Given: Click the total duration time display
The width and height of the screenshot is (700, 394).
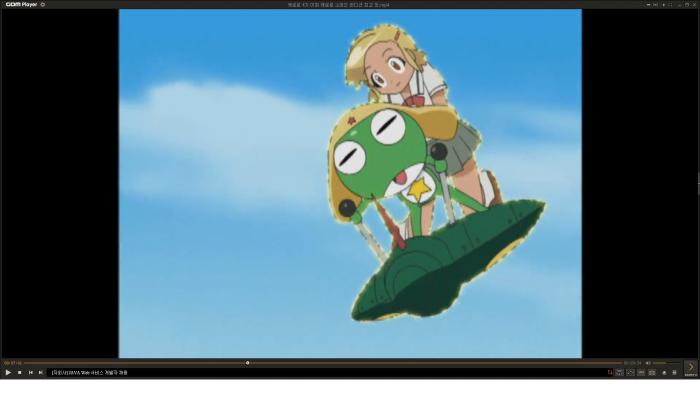Looking at the screenshot, I should click(x=633, y=363).
